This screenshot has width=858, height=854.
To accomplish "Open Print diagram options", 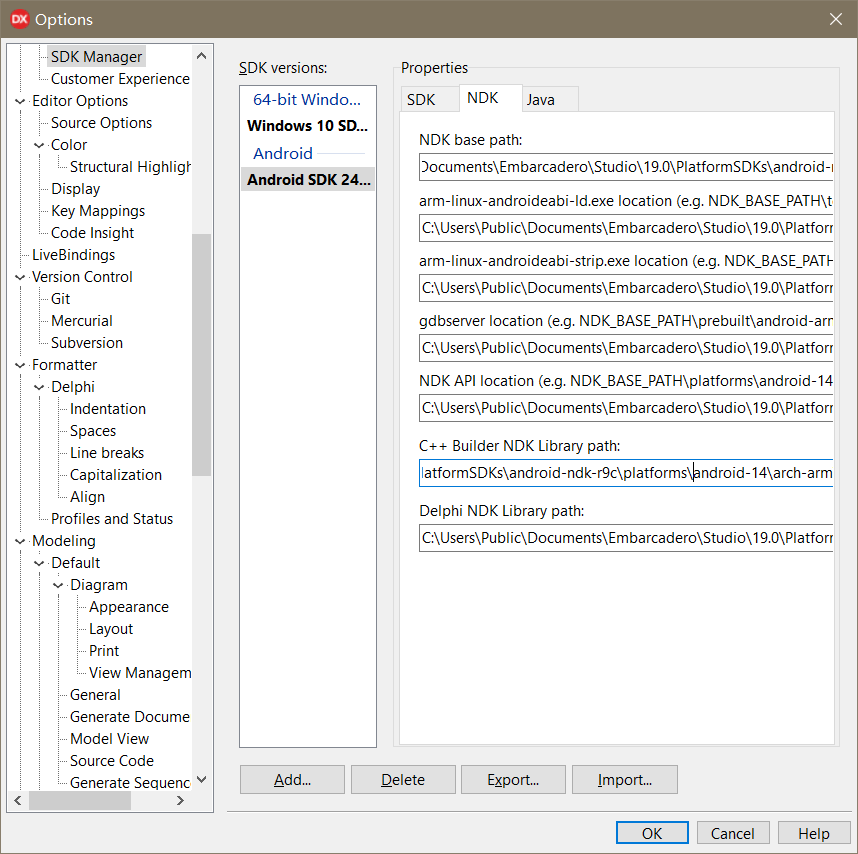I will [104, 650].
